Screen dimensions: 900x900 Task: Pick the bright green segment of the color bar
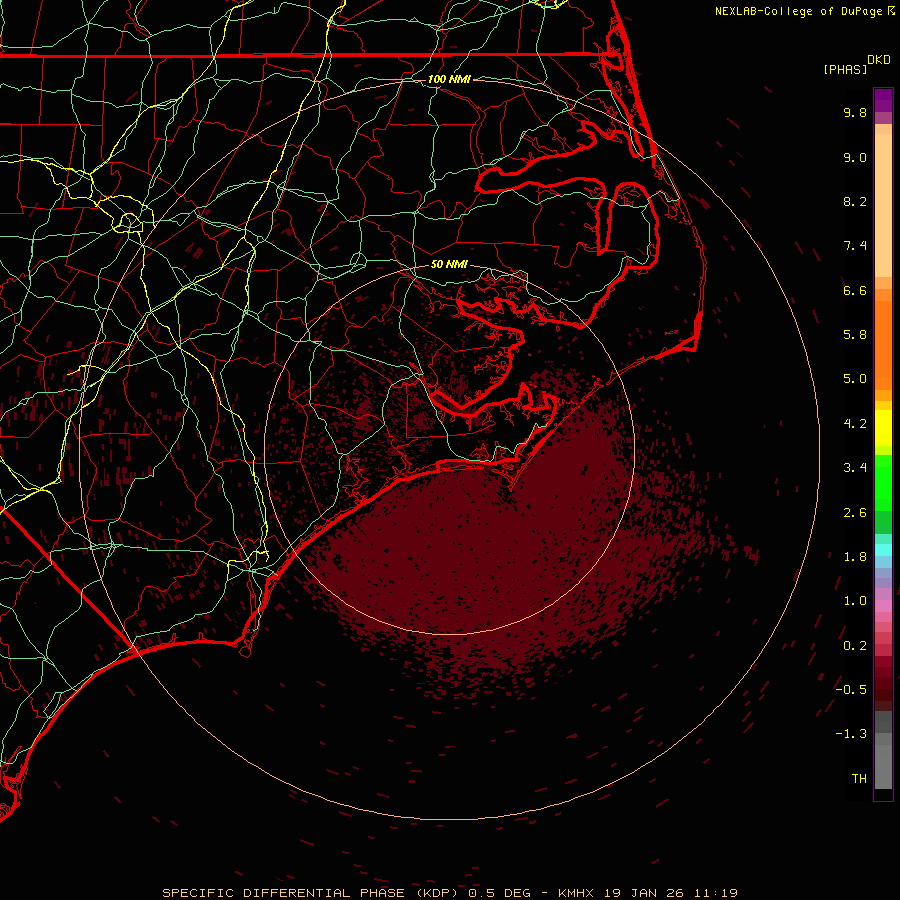[x=883, y=482]
